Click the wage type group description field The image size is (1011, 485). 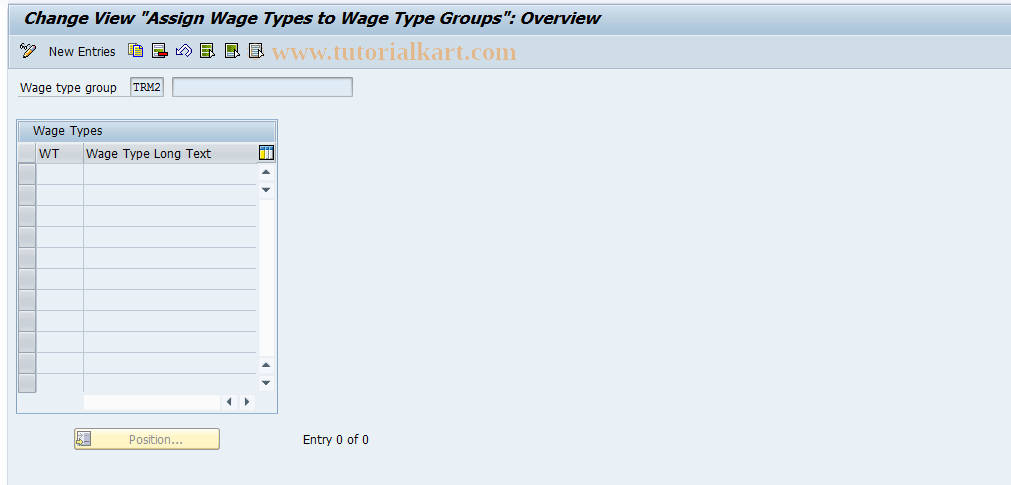click(x=262, y=87)
